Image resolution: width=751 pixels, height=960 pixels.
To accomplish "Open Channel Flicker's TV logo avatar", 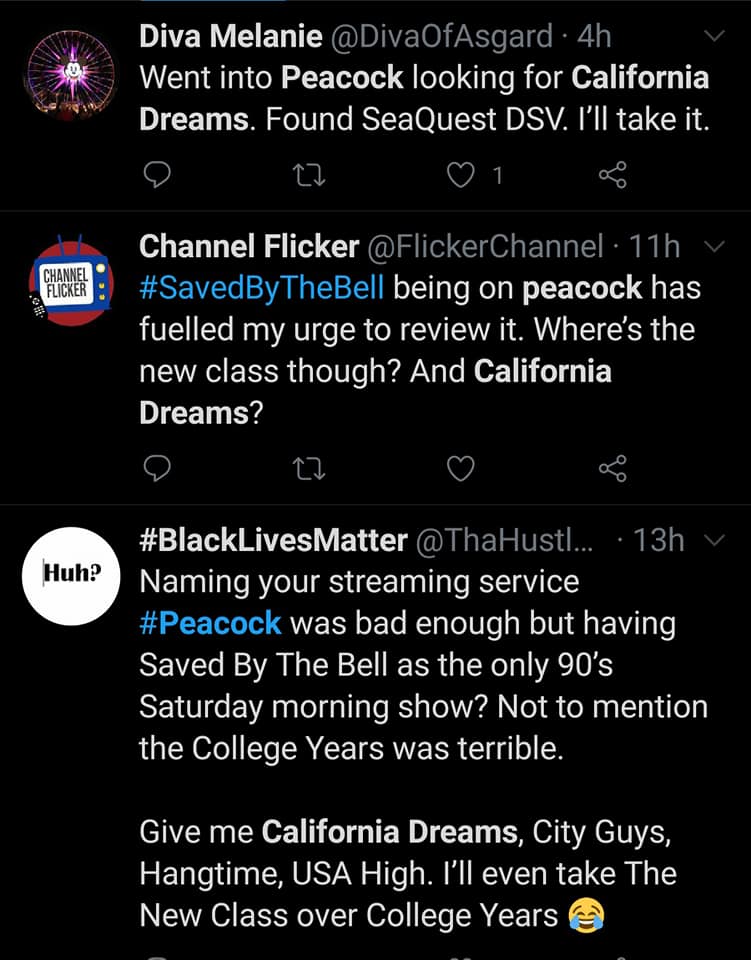I will [71, 280].
